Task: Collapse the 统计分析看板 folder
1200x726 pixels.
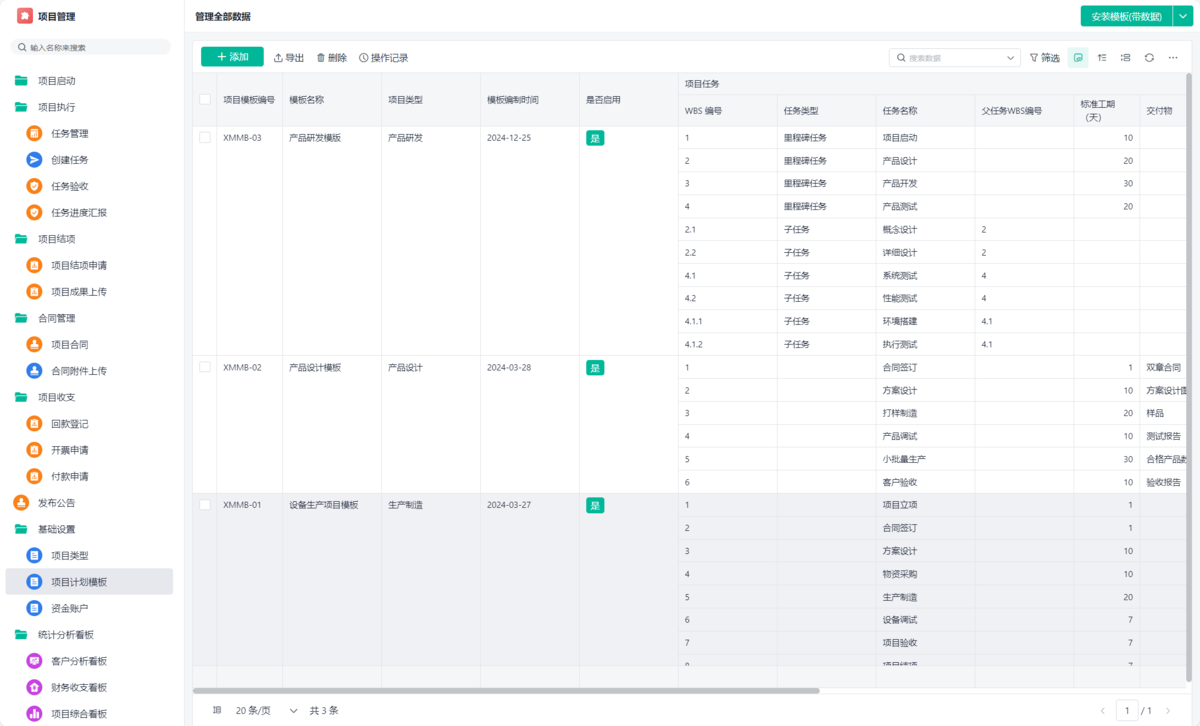Action: 21,635
